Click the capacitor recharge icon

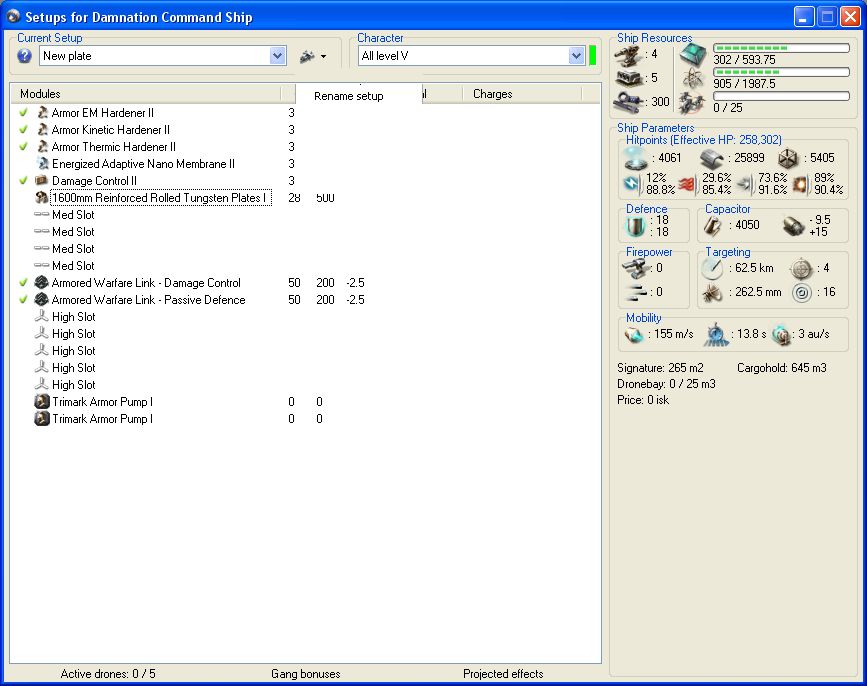coord(793,226)
